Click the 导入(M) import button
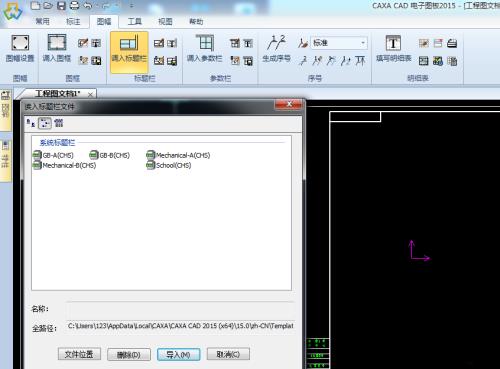 click(178, 354)
